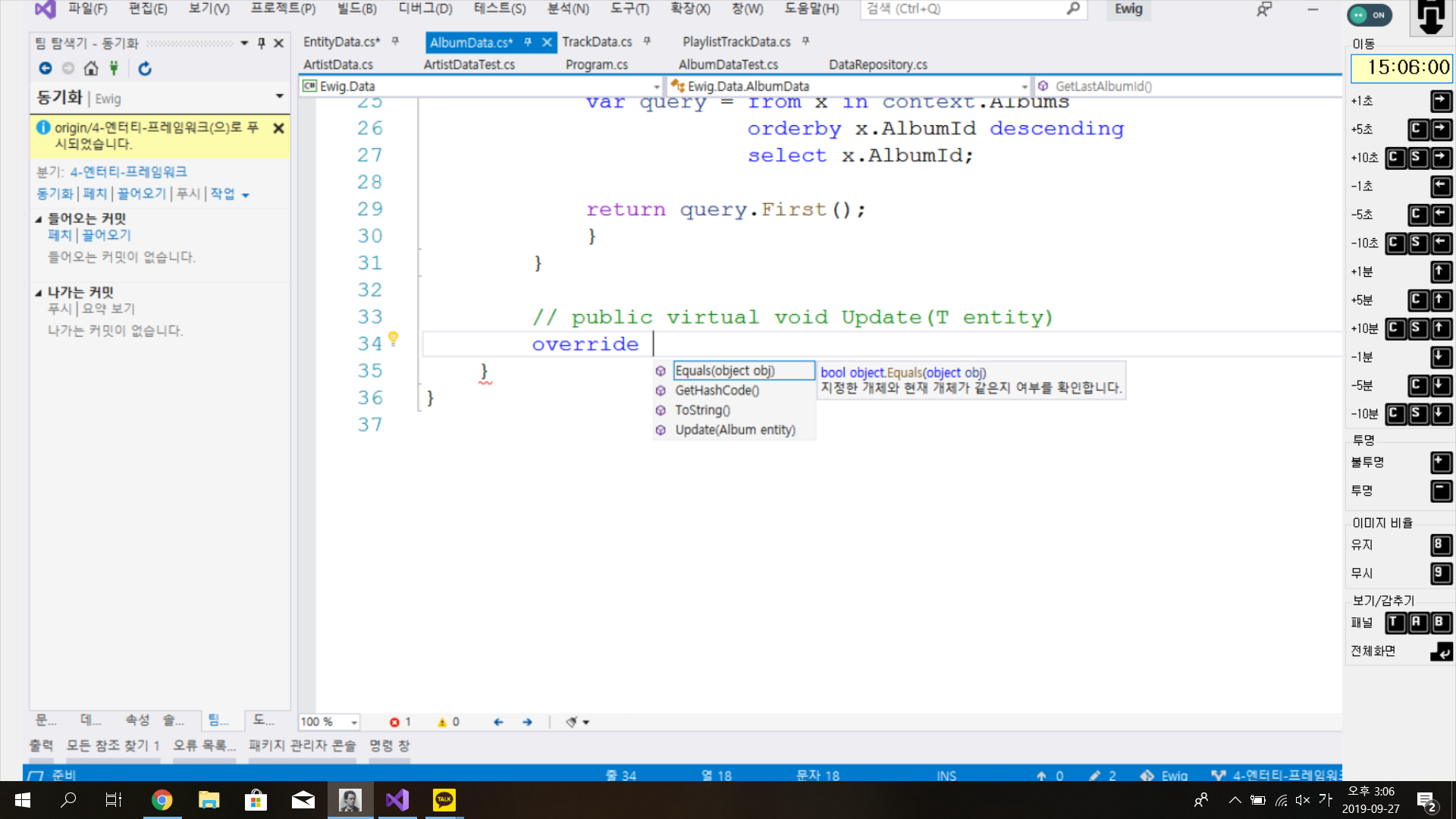
Task: Click the error count icon in editor status
Action: [x=394, y=722]
